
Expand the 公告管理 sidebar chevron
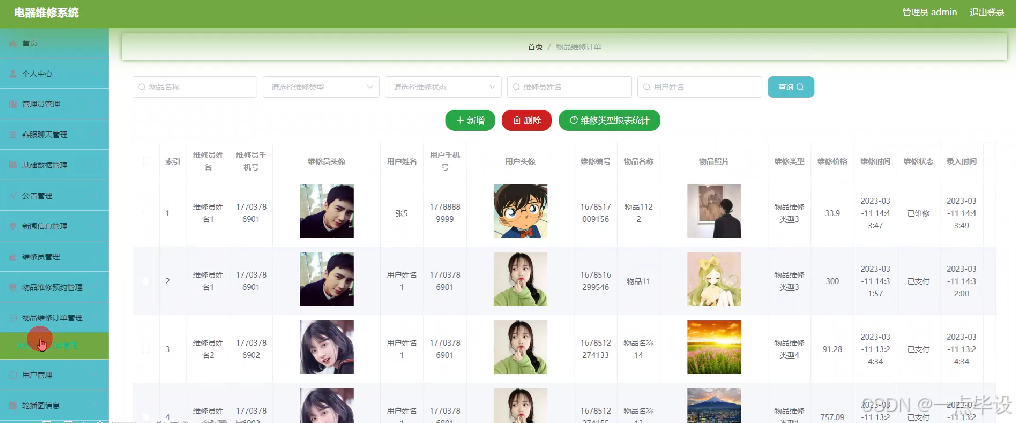click(x=96, y=196)
